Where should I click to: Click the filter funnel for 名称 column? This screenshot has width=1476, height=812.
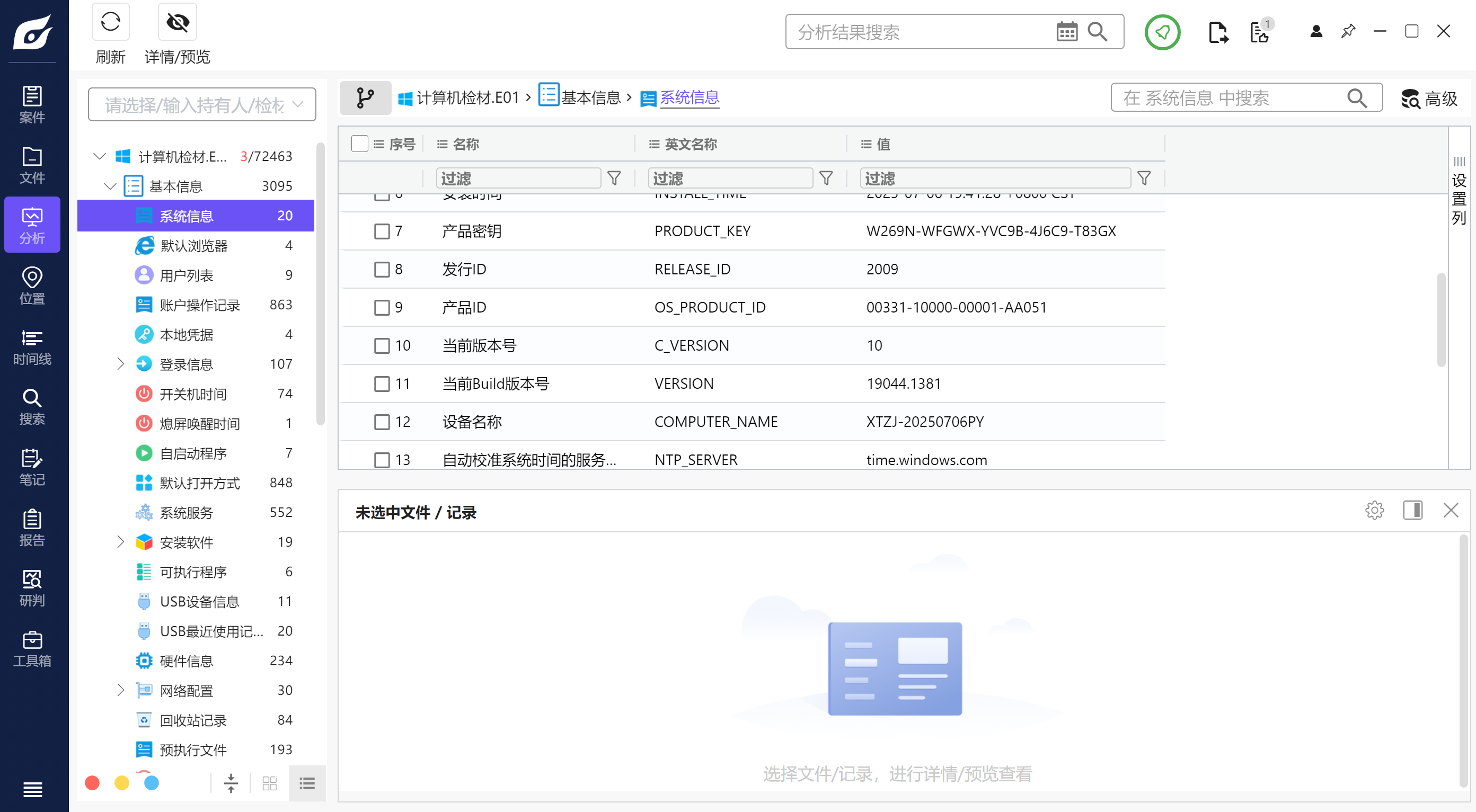click(x=614, y=179)
